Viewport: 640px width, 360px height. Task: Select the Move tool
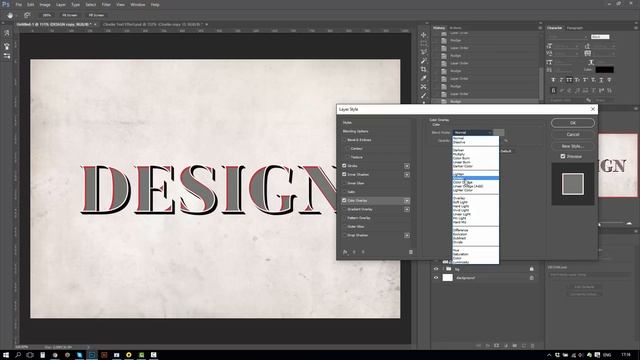tap(424, 35)
